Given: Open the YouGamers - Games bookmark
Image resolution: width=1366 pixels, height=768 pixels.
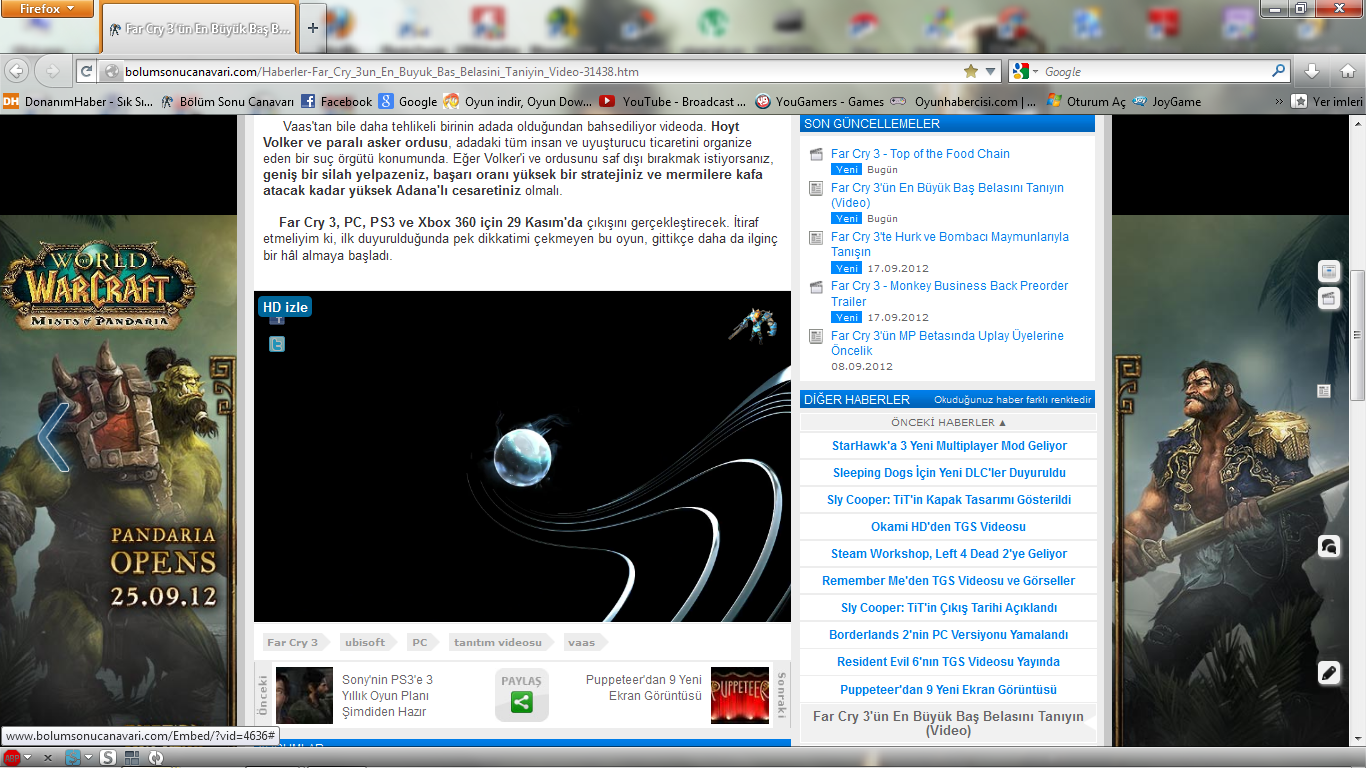Looking at the screenshot, I should click(820, 101).
